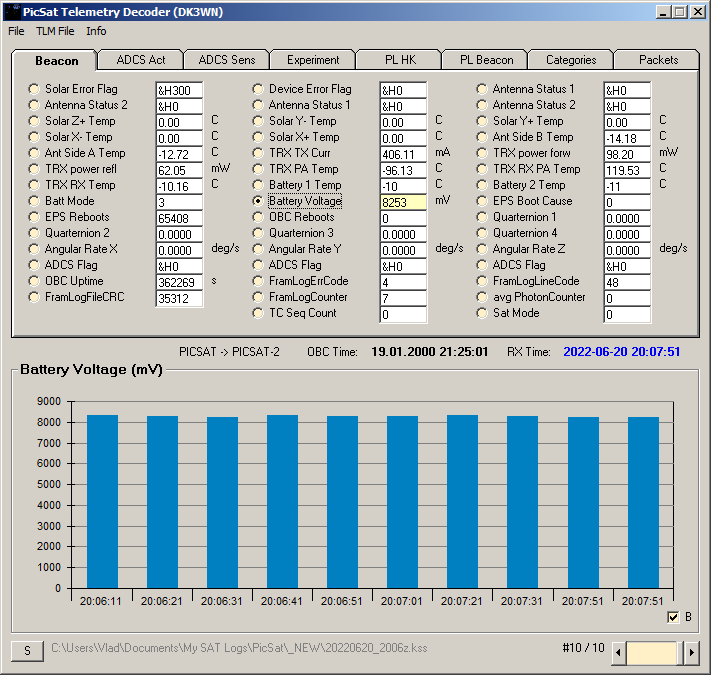Select TRX power forw radio button

pos(482,153)
